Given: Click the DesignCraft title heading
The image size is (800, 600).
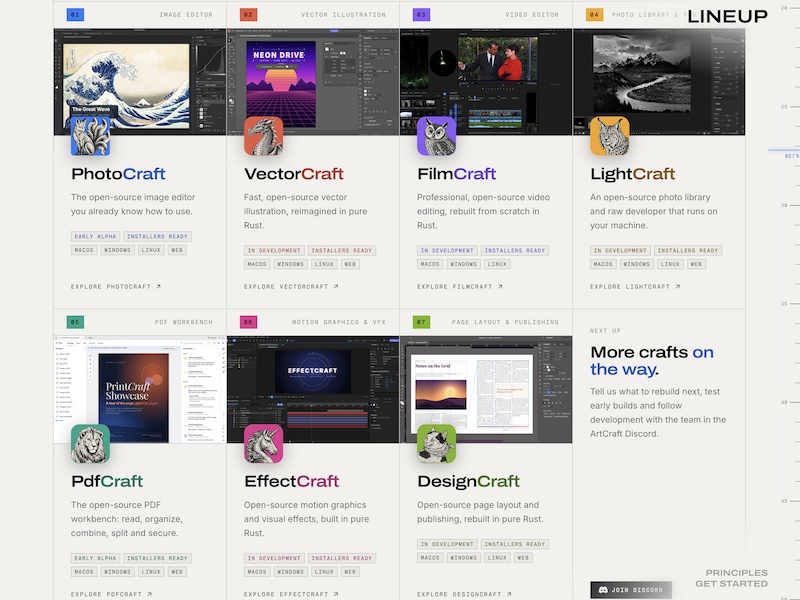Looking at the screenshot, I should point(468,481).
